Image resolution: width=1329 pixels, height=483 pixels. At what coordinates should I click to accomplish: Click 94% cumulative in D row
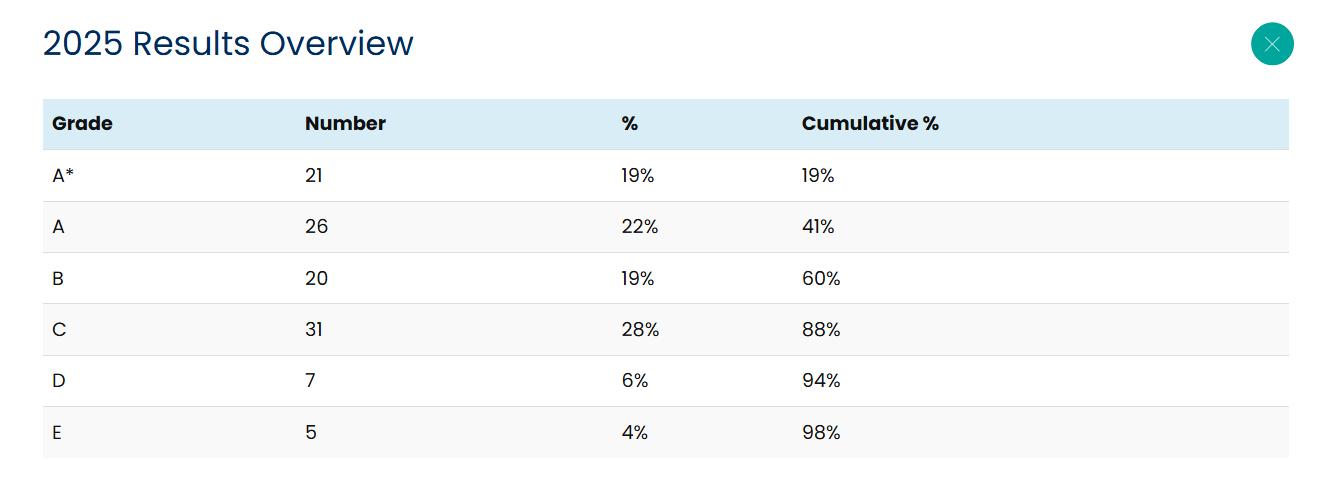[x=821, y=381]
